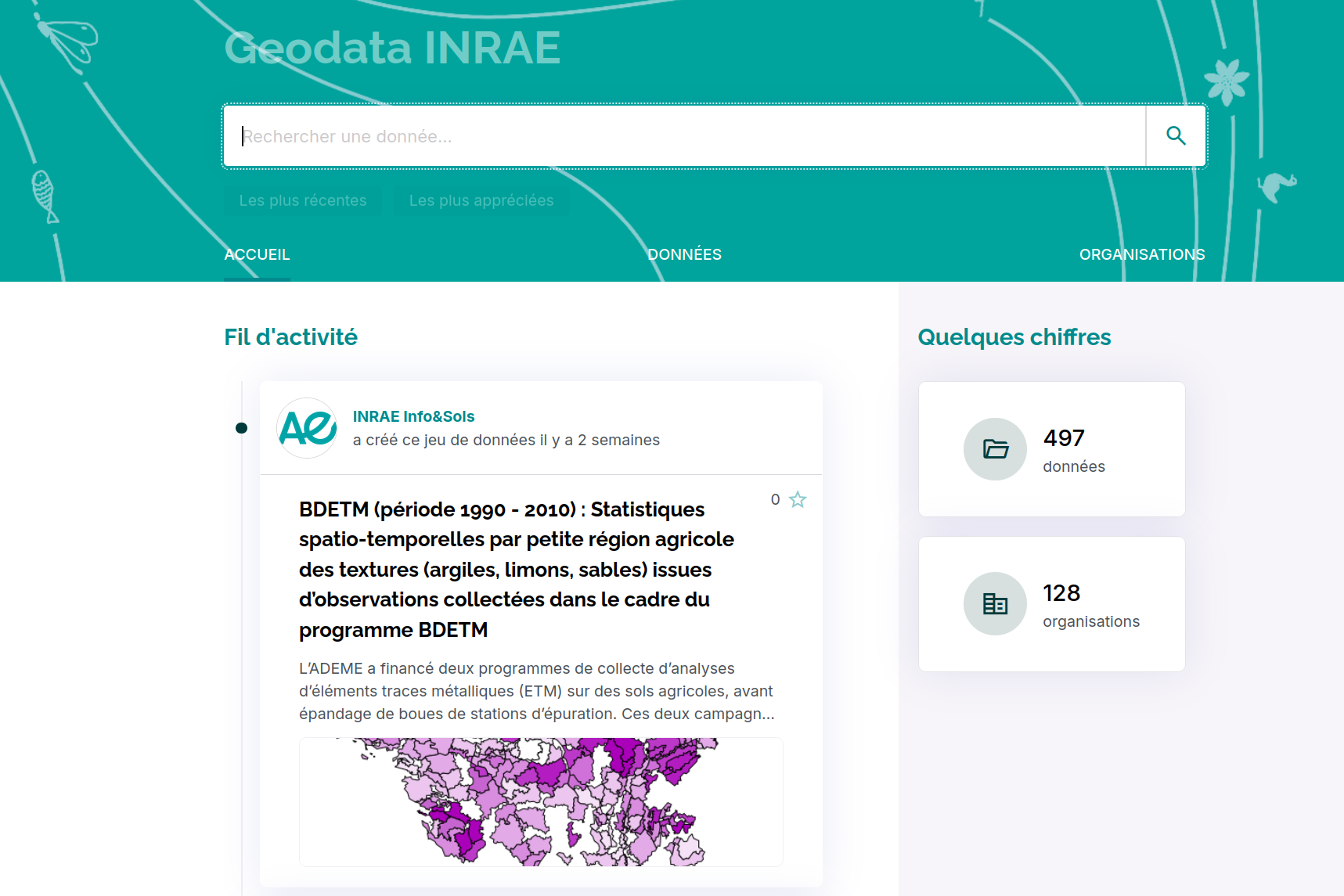This screenshot has width=1344, height=896.
Task: Click the Geodata INRAE site title
Action: point(392,48)
